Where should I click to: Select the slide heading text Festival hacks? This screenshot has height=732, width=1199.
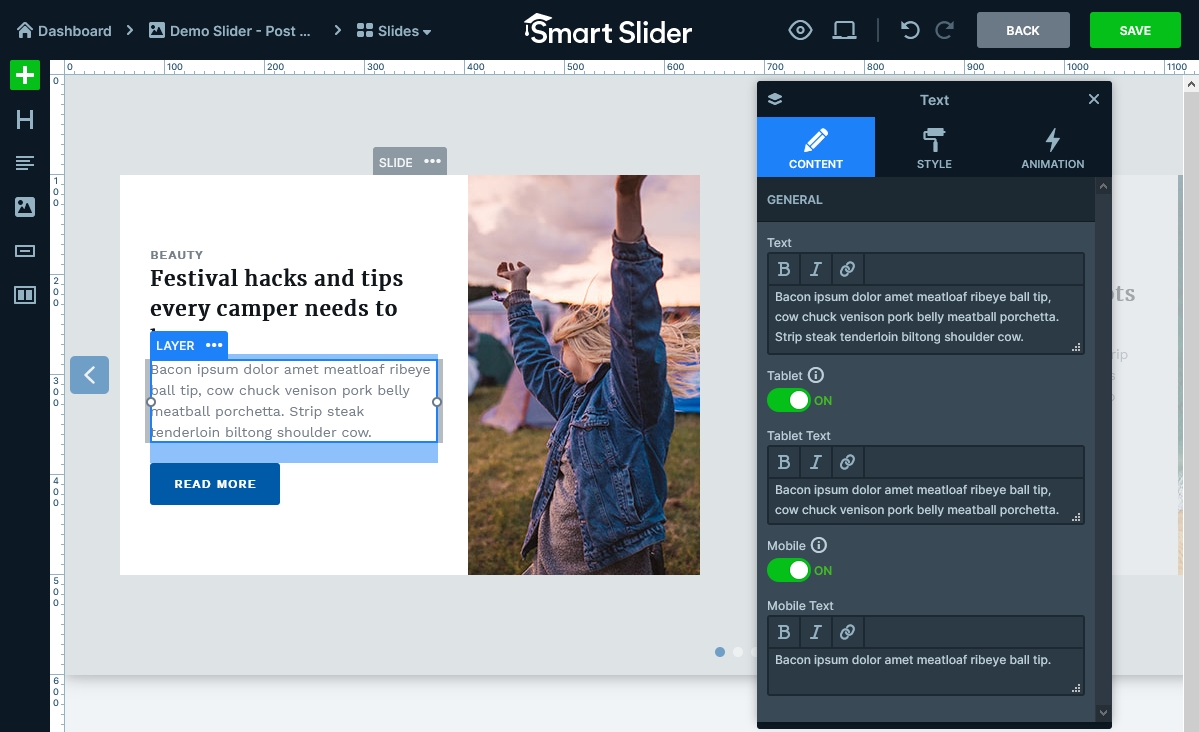click(x=276, y=293)
